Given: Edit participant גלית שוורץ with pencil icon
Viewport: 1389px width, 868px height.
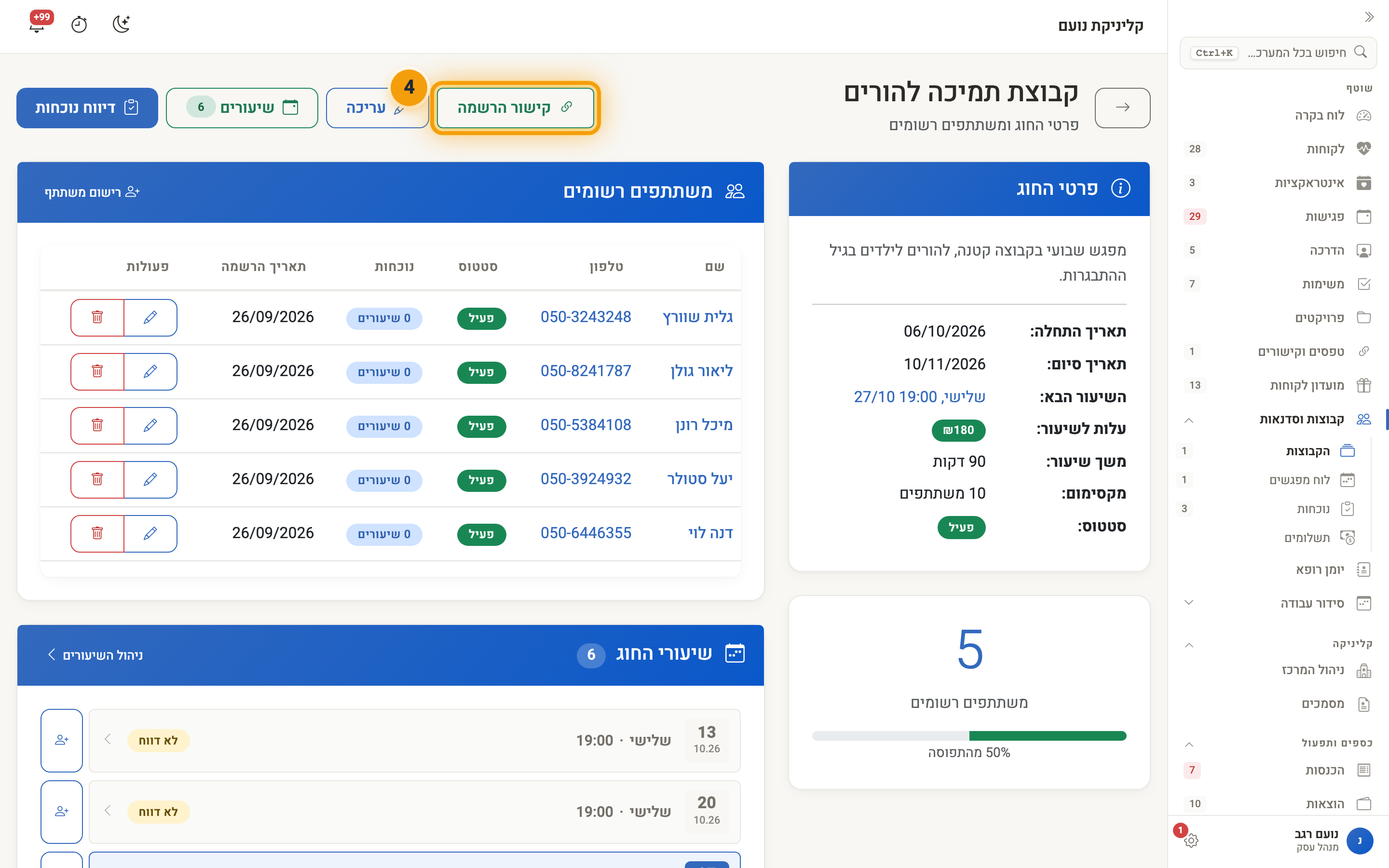Looking at the screenshot, I should pyautogui.click(x=150, y=317).
